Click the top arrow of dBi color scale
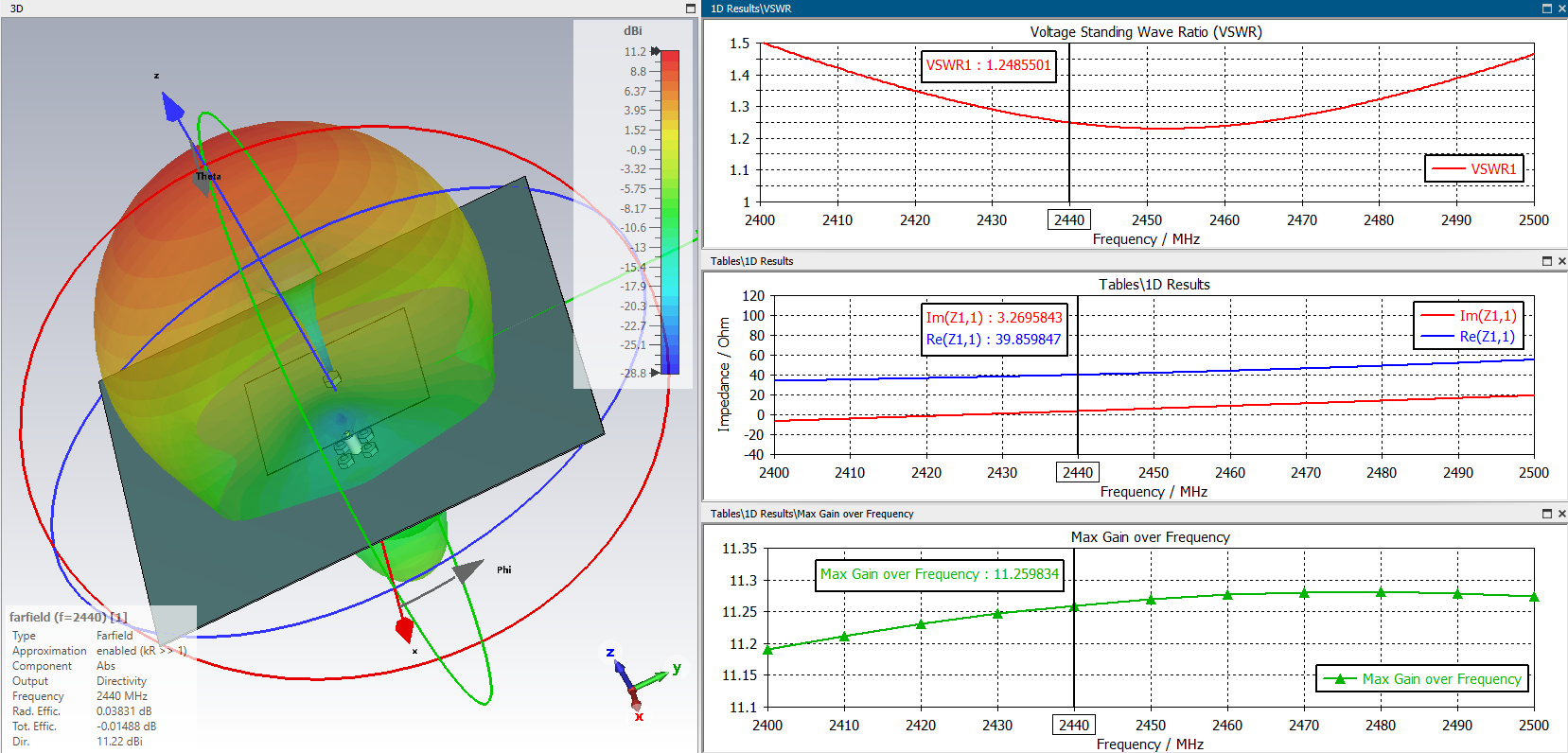Screen dimensions: 1568x753 pos(655,51)
